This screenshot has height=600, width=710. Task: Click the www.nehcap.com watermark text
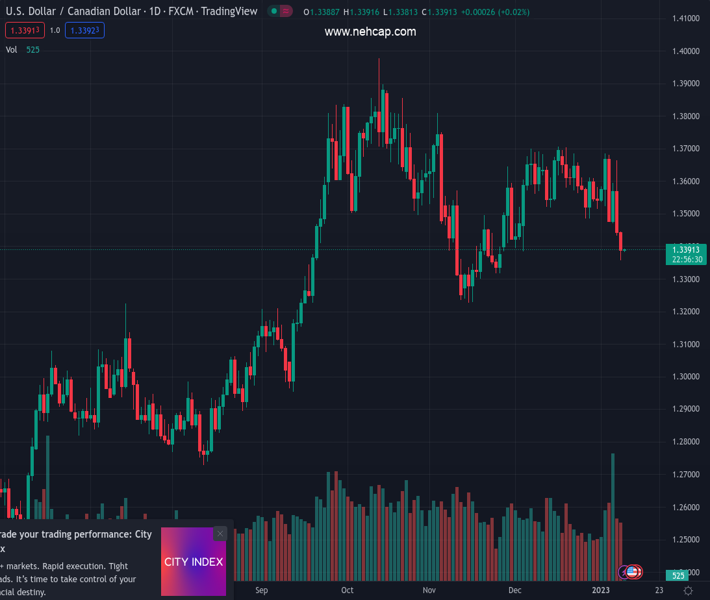pyautogui.click(x=370, y=32)
